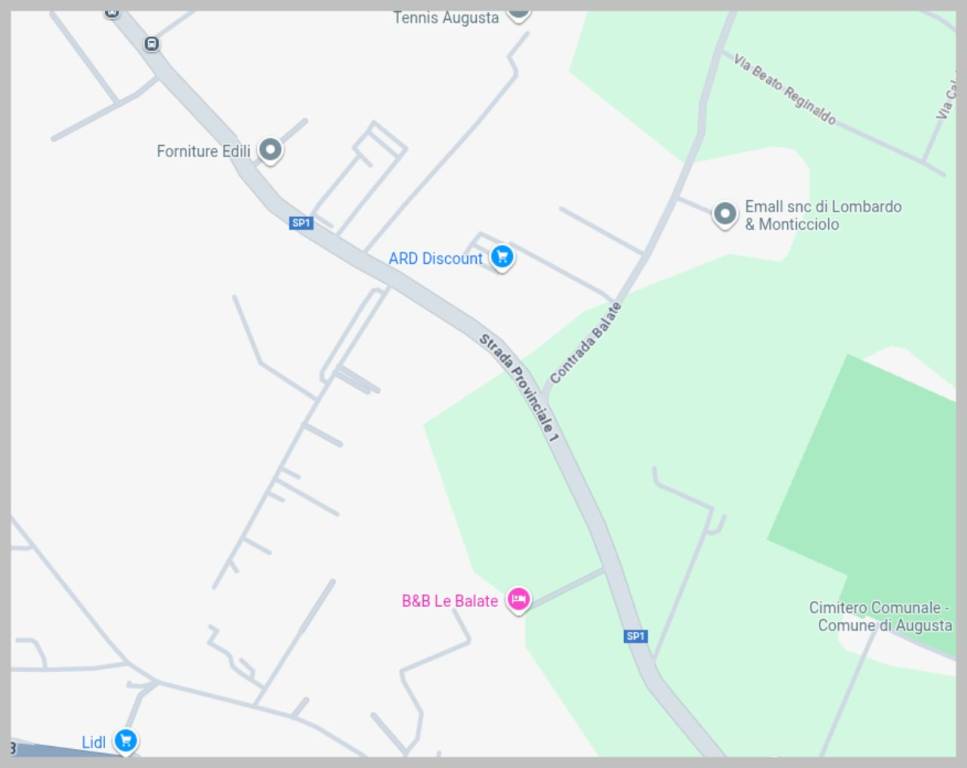967x768 pixels.
Task: Click the SP1 road shield near ARD Discount
Action: coord(301,223)
